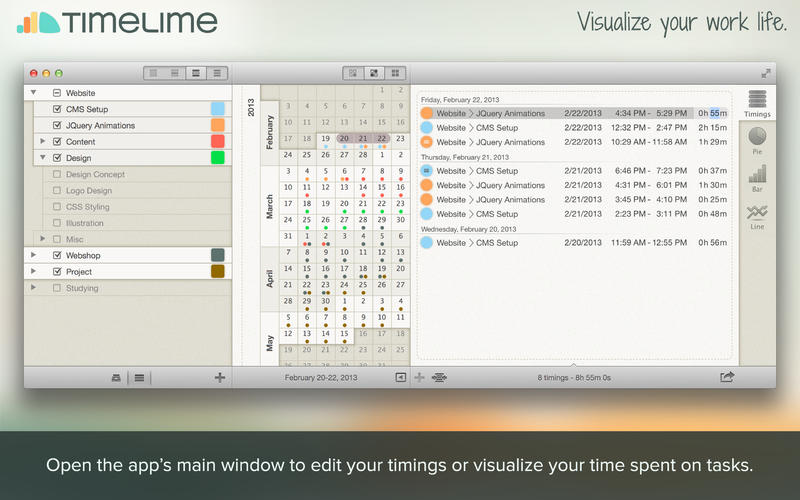Choose the middle calendar zoom level icon

pyautogui.click(x=374, y=73)
